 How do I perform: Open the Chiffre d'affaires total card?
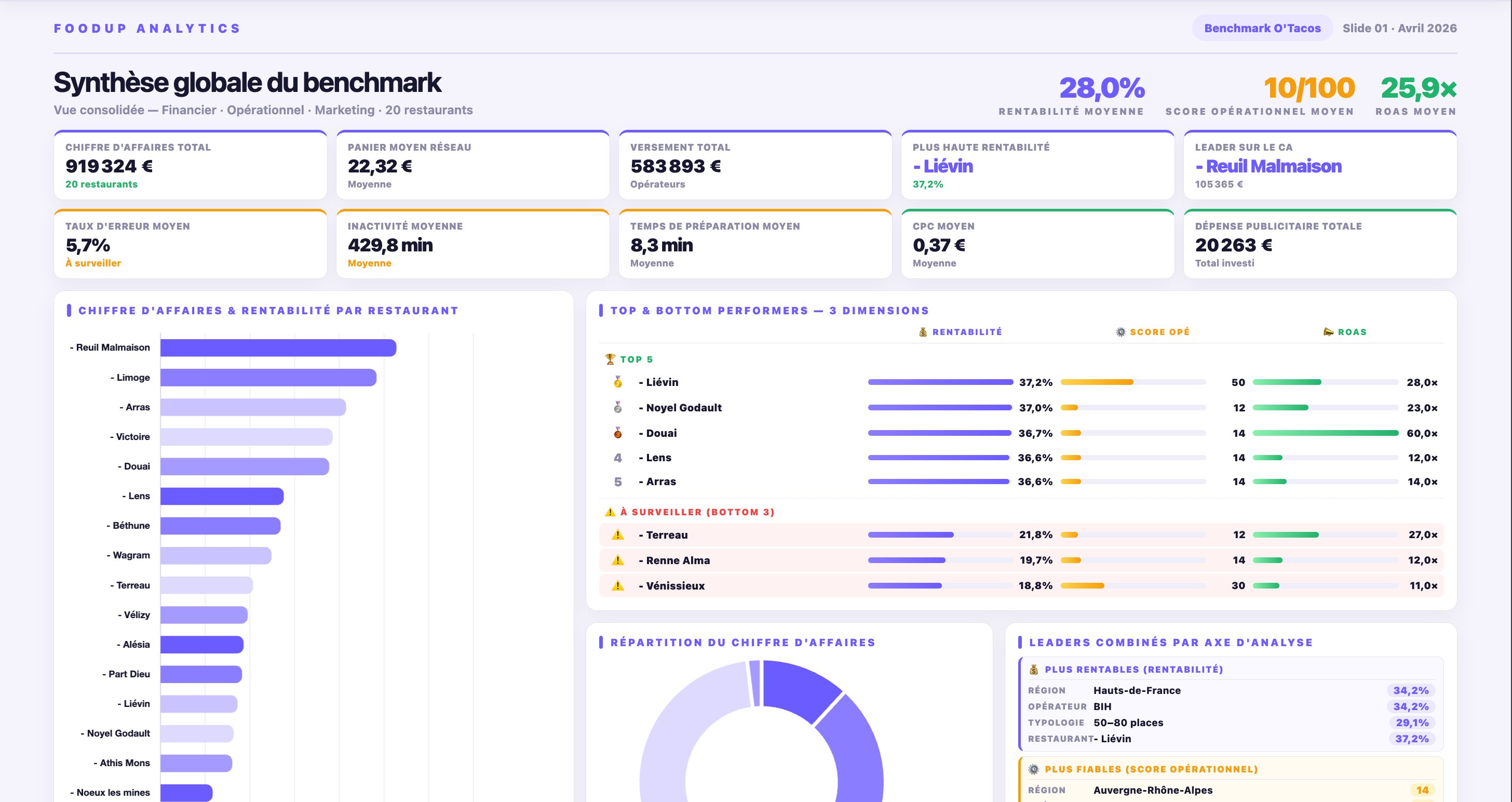(190, 165)
